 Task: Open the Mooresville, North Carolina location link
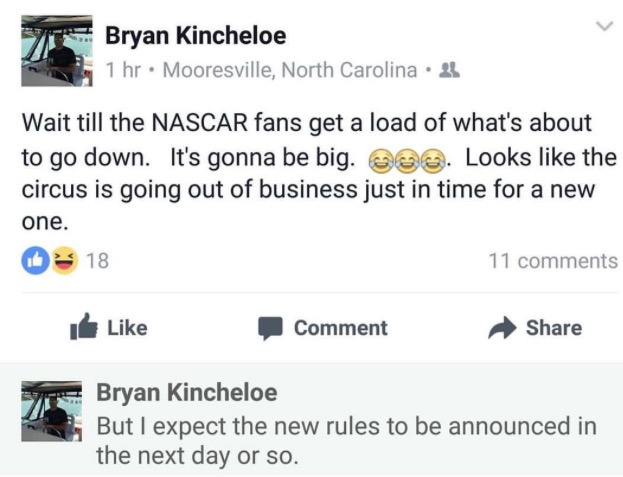[x=289, y=71]
